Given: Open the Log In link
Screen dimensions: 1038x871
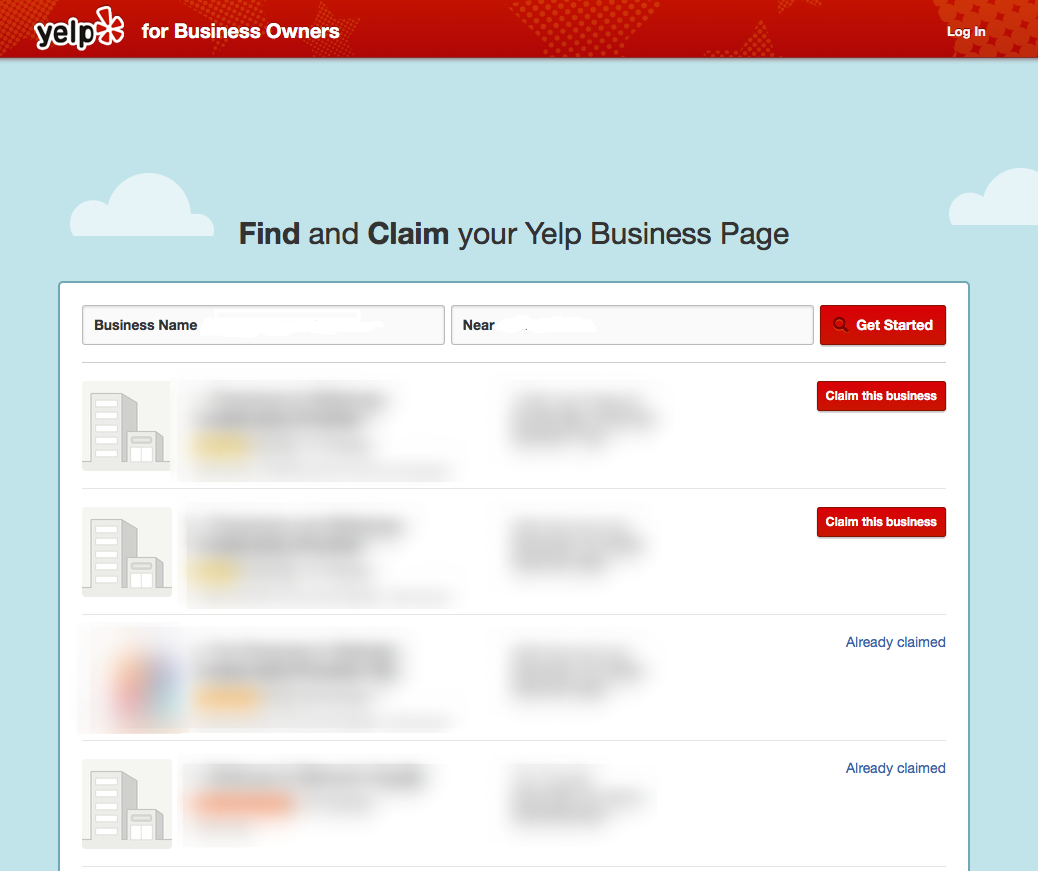Looking at the screenshot, I should [966, 31].
